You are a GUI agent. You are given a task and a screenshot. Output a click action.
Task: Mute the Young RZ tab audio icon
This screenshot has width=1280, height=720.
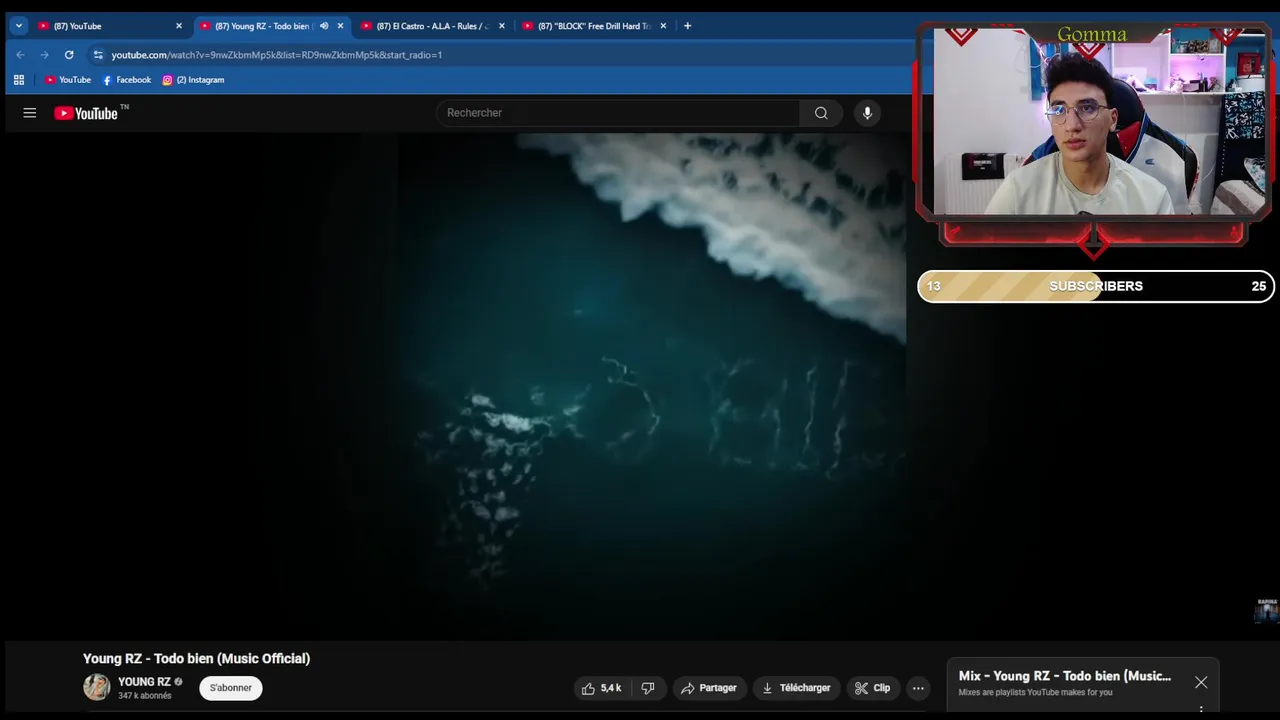point(324,26)
